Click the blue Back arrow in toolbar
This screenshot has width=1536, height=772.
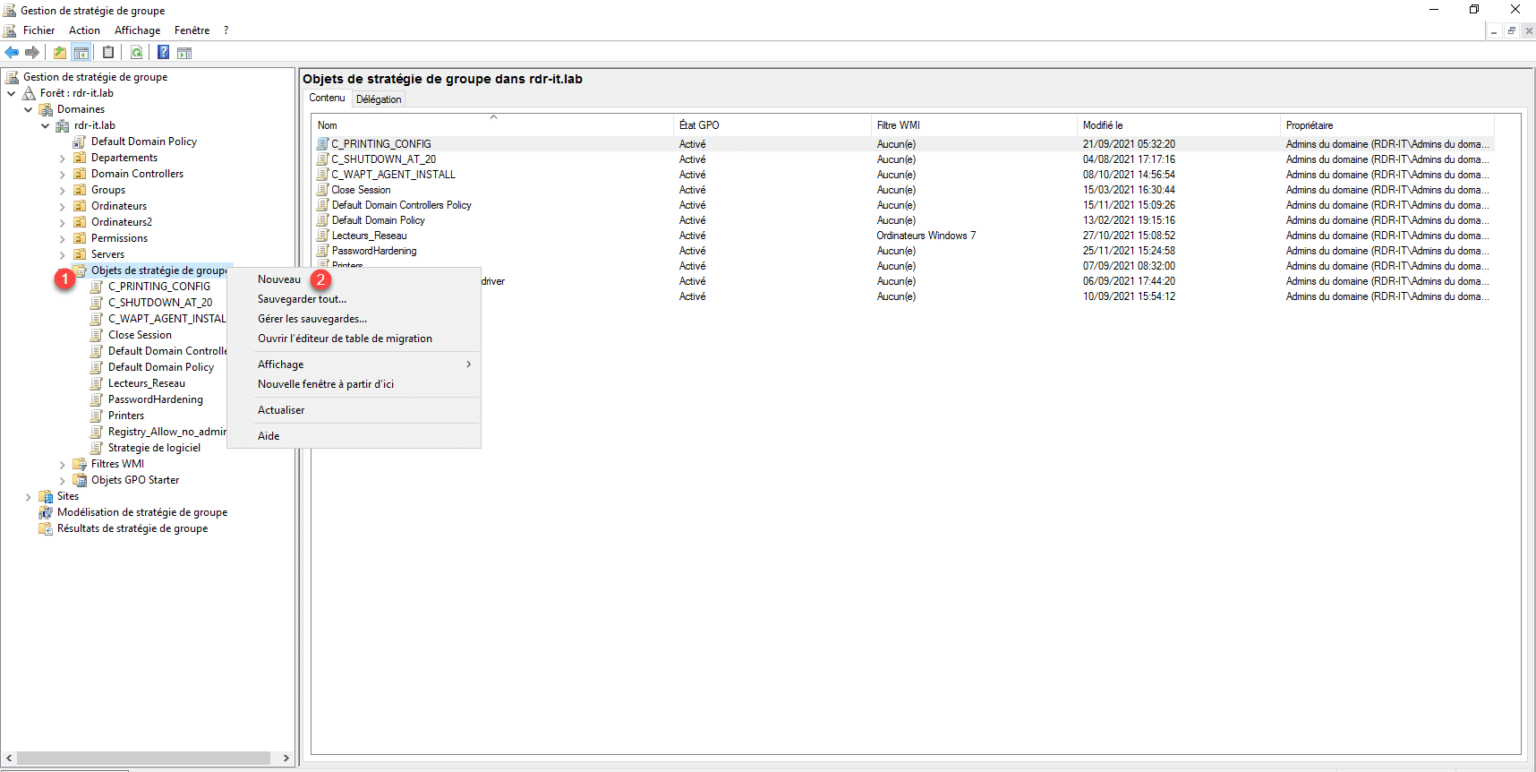click(11, 52)
